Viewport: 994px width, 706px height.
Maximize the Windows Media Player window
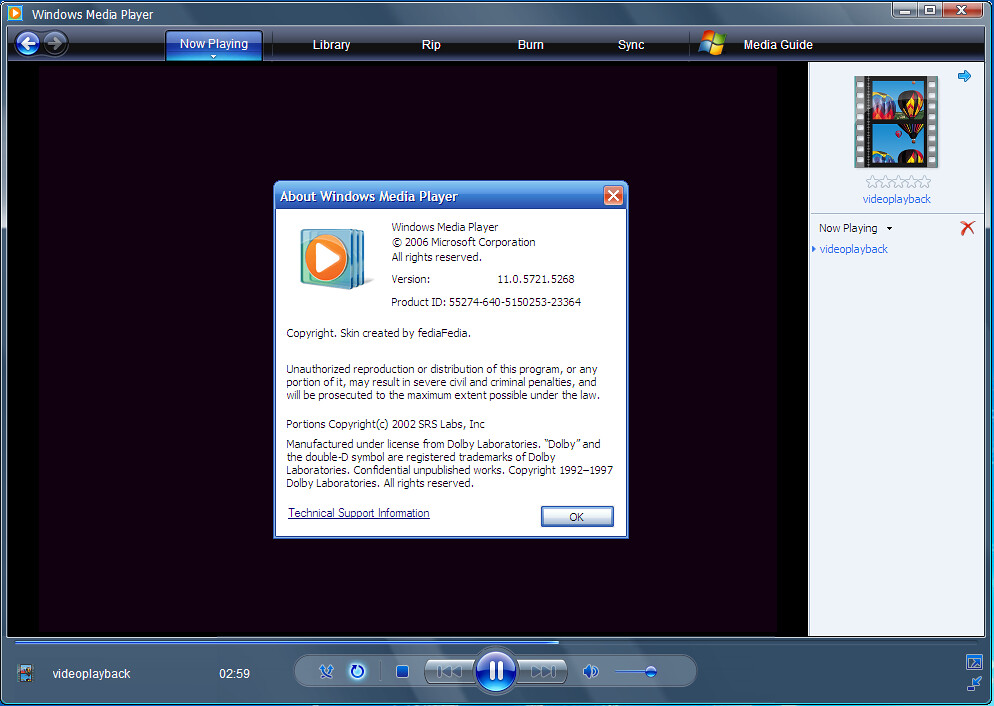929,11
